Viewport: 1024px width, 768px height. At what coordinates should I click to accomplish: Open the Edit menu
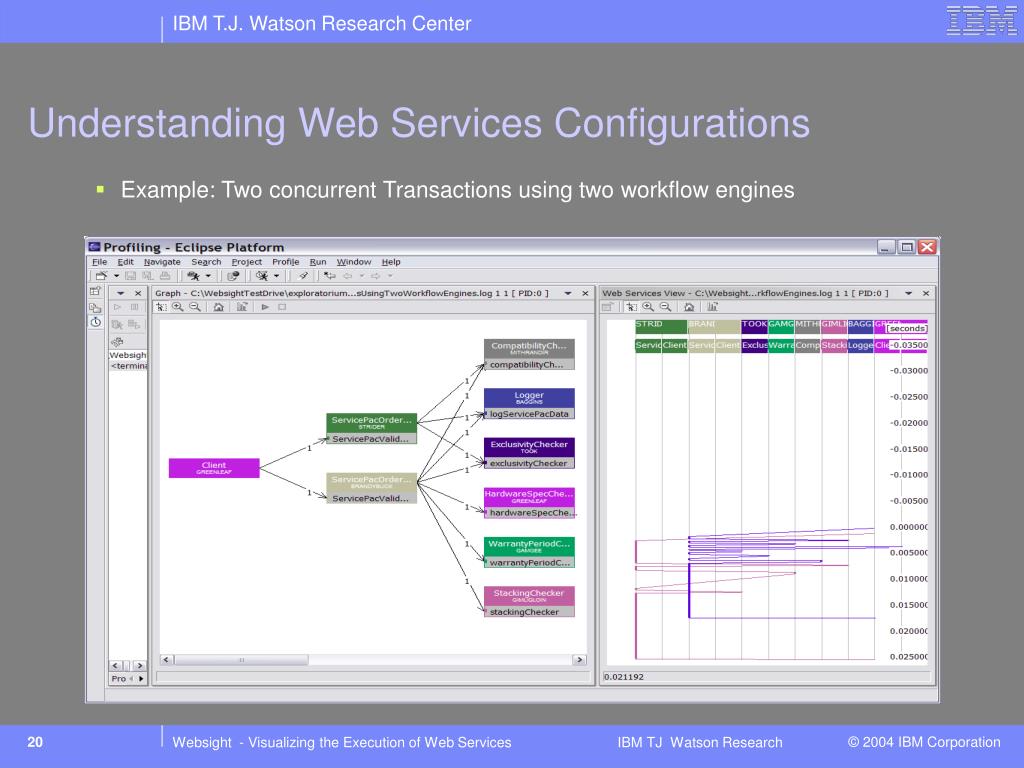pyautogui.click(x=125, y=262)
